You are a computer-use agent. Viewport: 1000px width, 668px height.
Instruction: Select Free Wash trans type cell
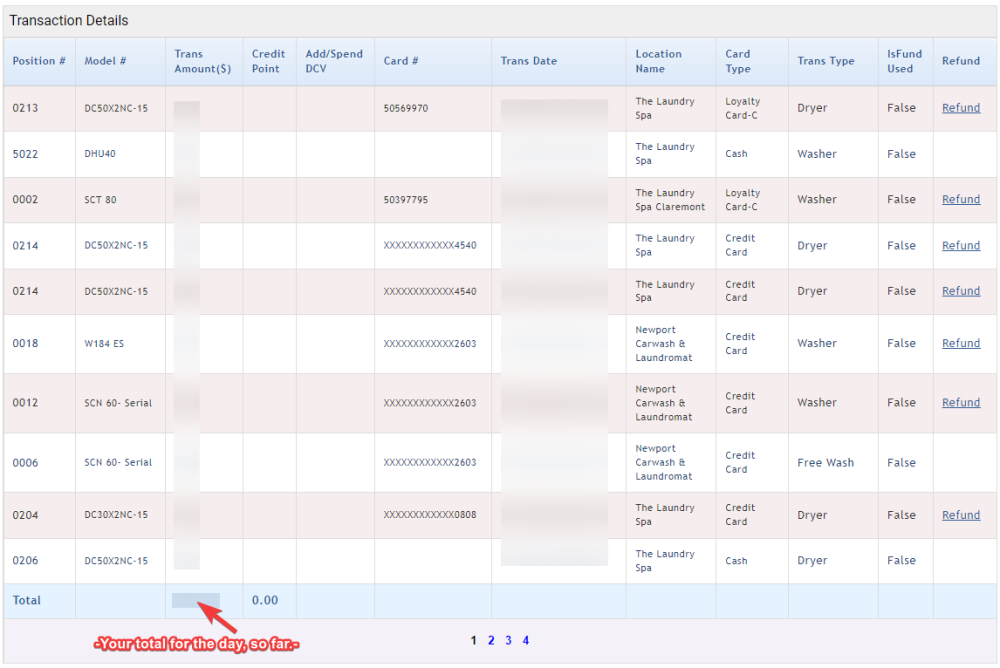tap(825, 463)
